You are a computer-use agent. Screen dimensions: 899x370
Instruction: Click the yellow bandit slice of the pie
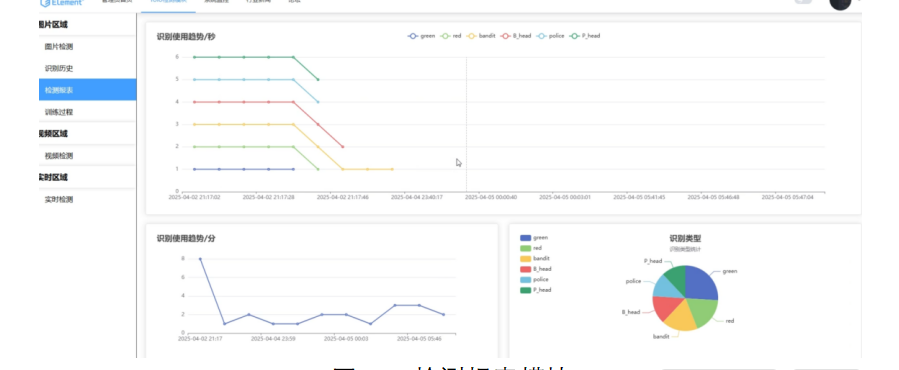(681, 317)
